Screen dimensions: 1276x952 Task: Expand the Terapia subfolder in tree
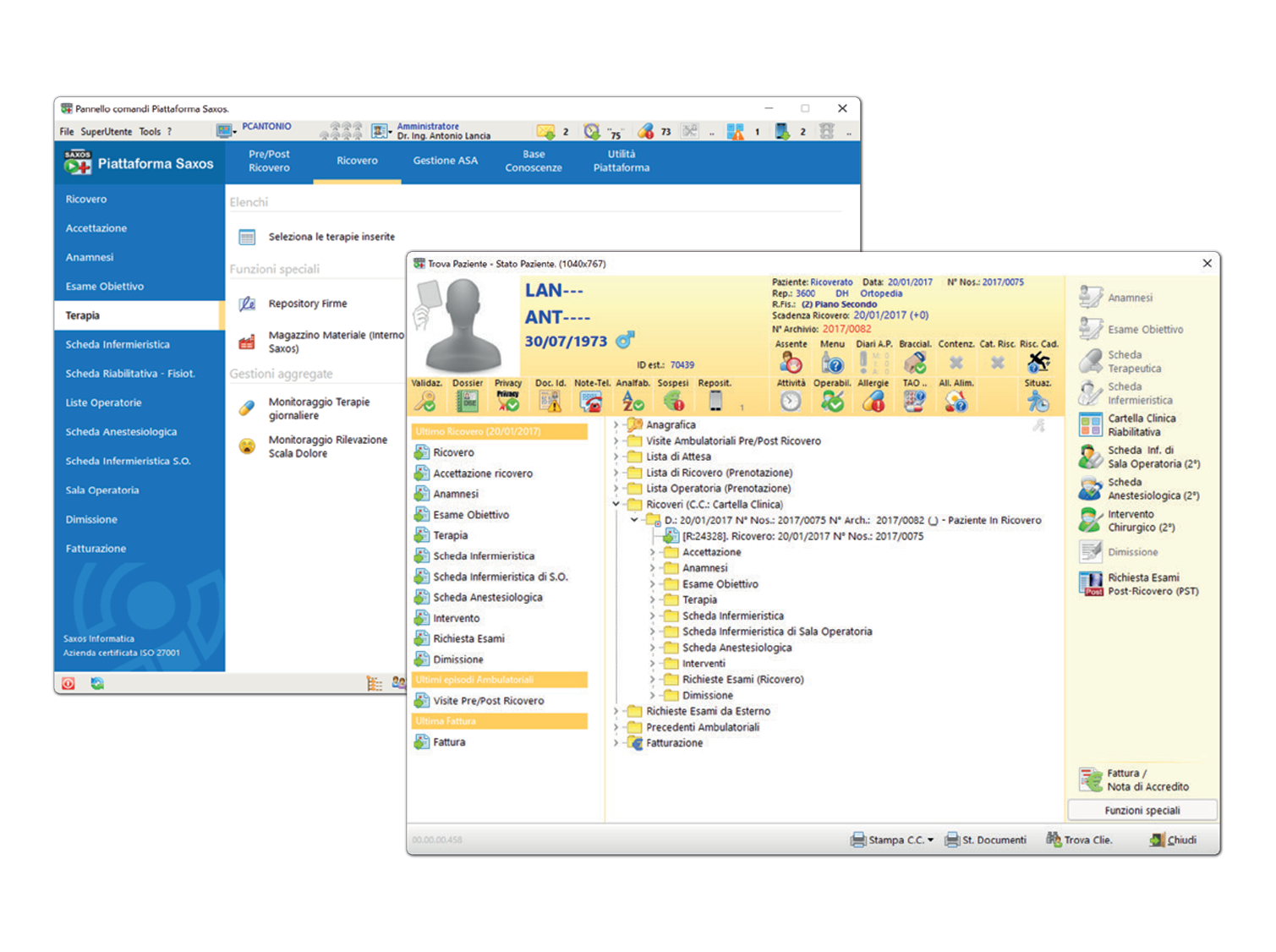tap(652, 600)
